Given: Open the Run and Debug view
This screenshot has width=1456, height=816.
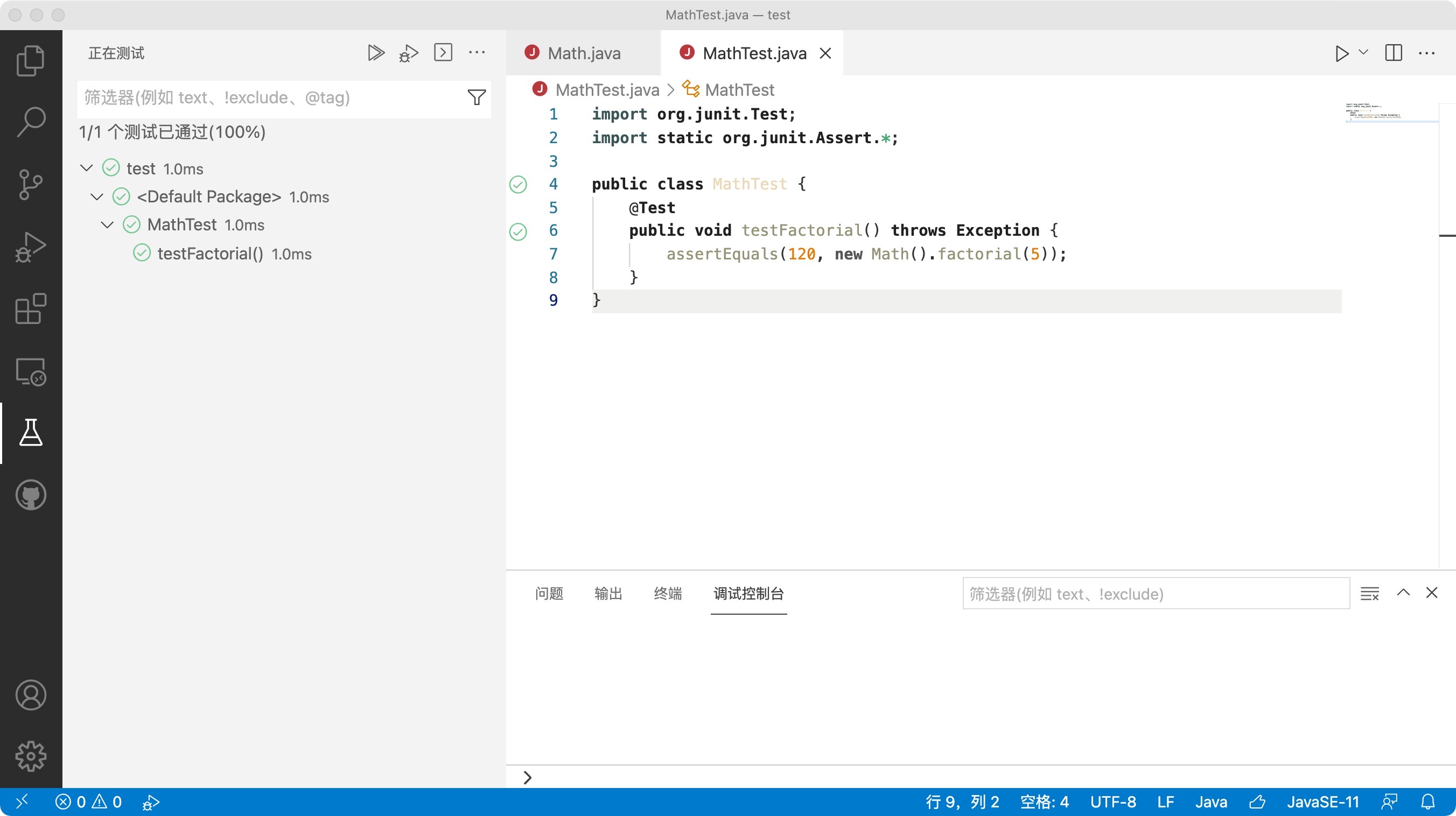Looking at the screenshot, I should point(31,247).
